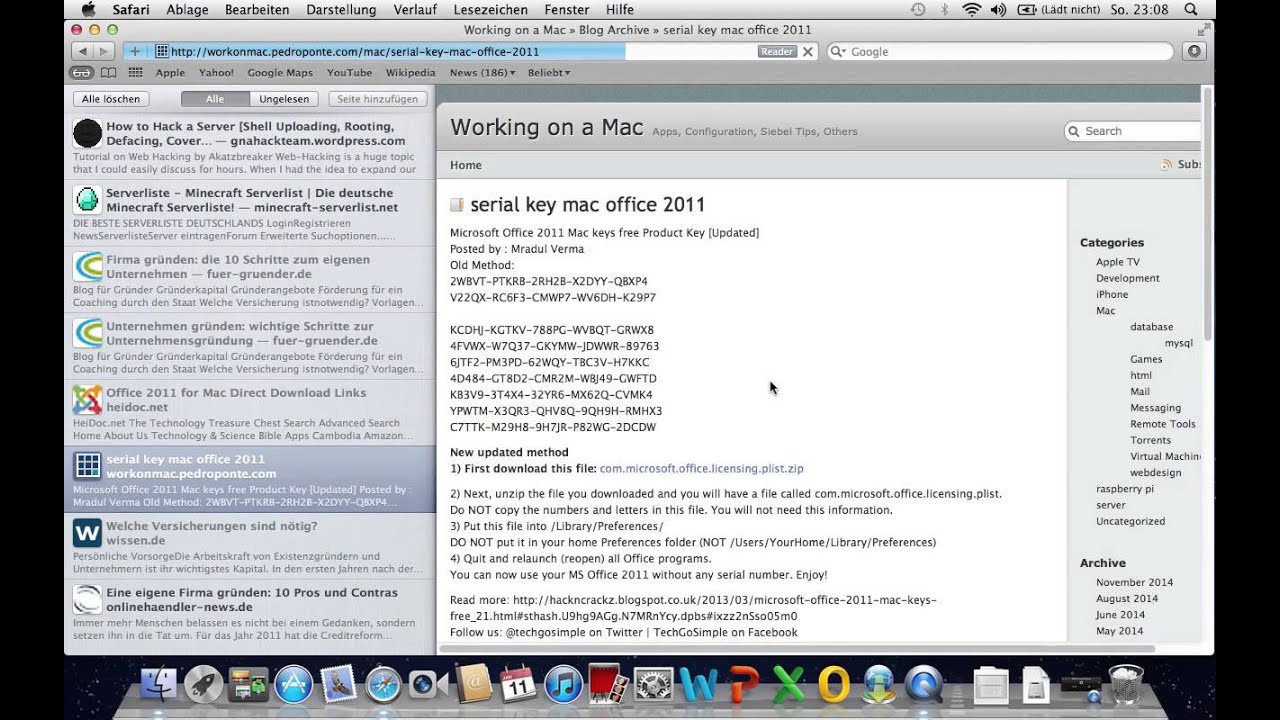The width and height of the screenshot is (1280, 720).
Task: Open the Fenster menu
Action: [x=566, y=9]
